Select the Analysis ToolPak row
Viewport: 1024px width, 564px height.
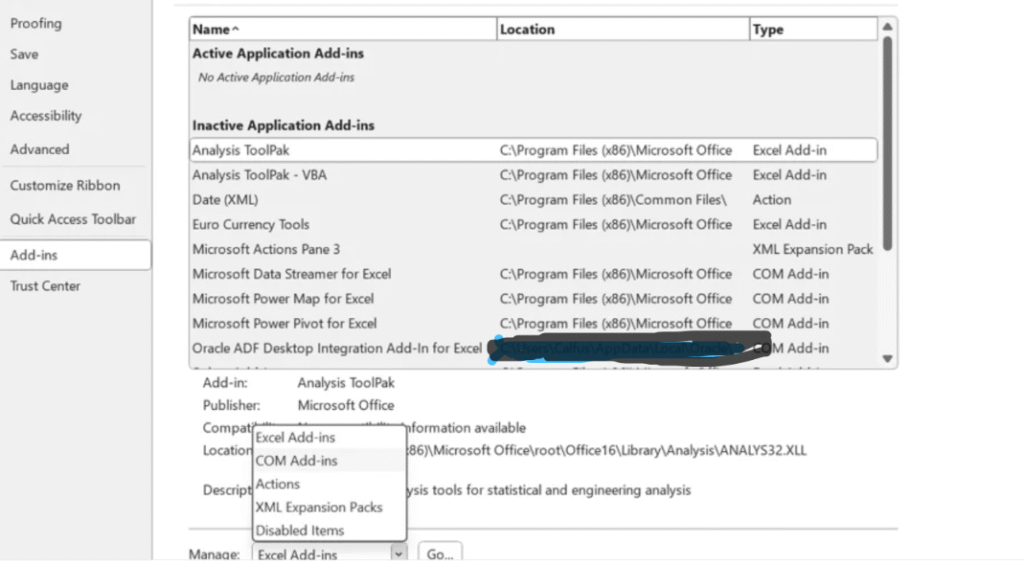[534, 150]
